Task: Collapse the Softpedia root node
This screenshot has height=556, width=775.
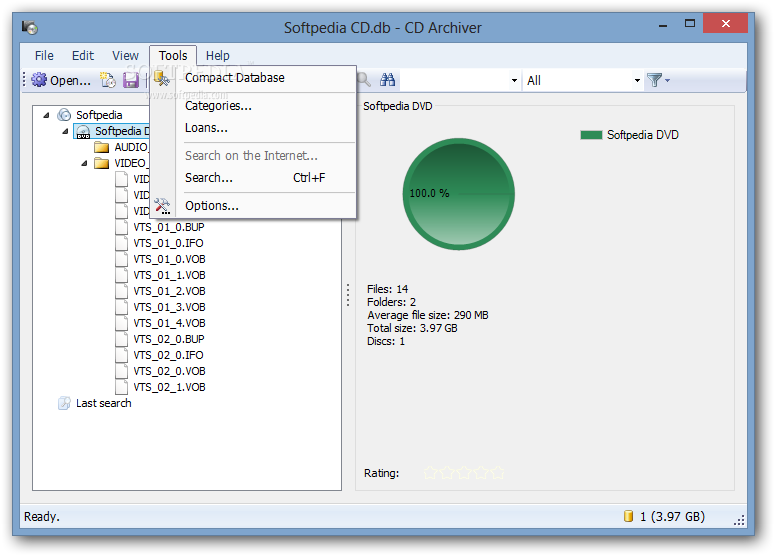Action: (x=46, y=115)
